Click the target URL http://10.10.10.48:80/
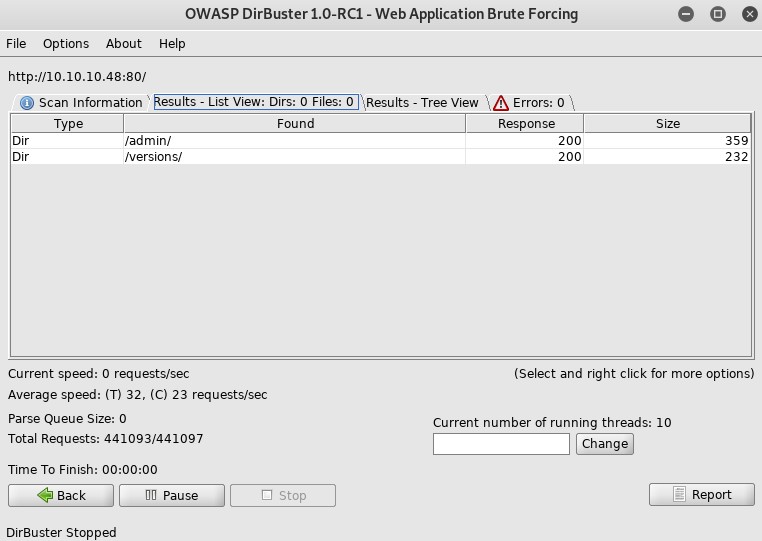Screen dimensions: 762x541 point(77,77)
